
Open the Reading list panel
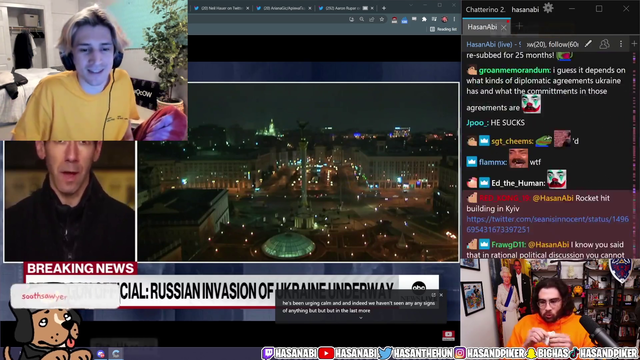tap(443, 29)
